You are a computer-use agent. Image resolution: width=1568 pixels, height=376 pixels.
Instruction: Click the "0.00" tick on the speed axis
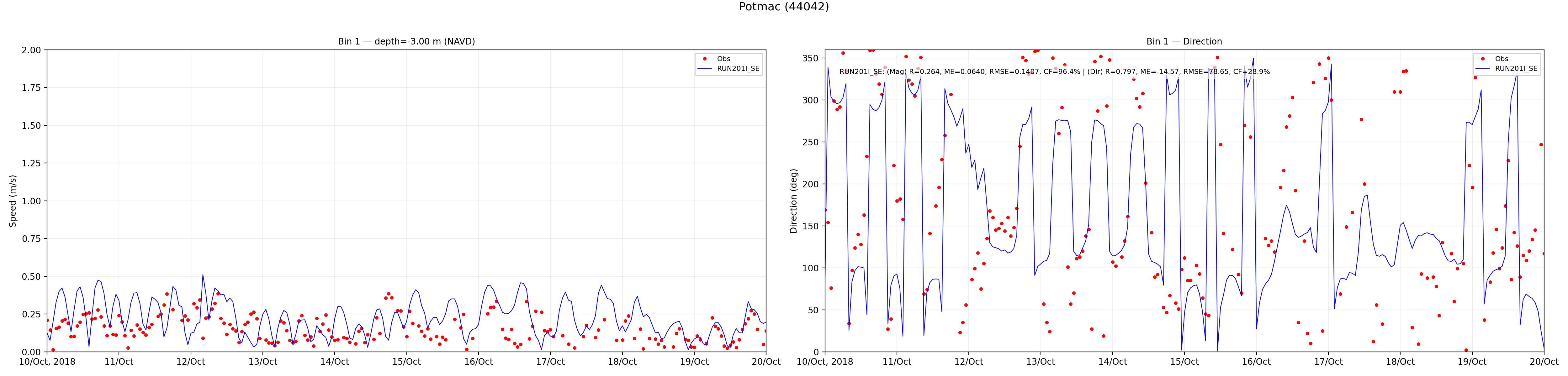31,352
